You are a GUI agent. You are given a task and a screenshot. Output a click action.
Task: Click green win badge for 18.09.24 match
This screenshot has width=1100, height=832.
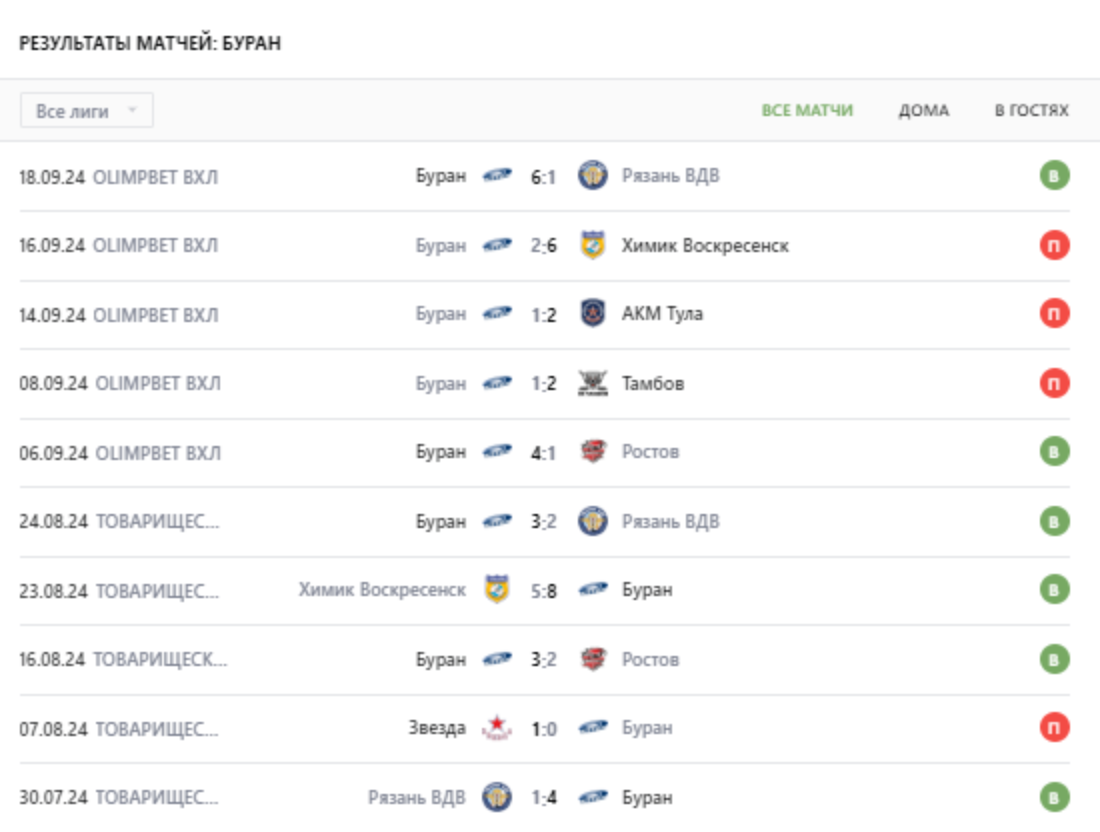click(x=1054, y=176)
